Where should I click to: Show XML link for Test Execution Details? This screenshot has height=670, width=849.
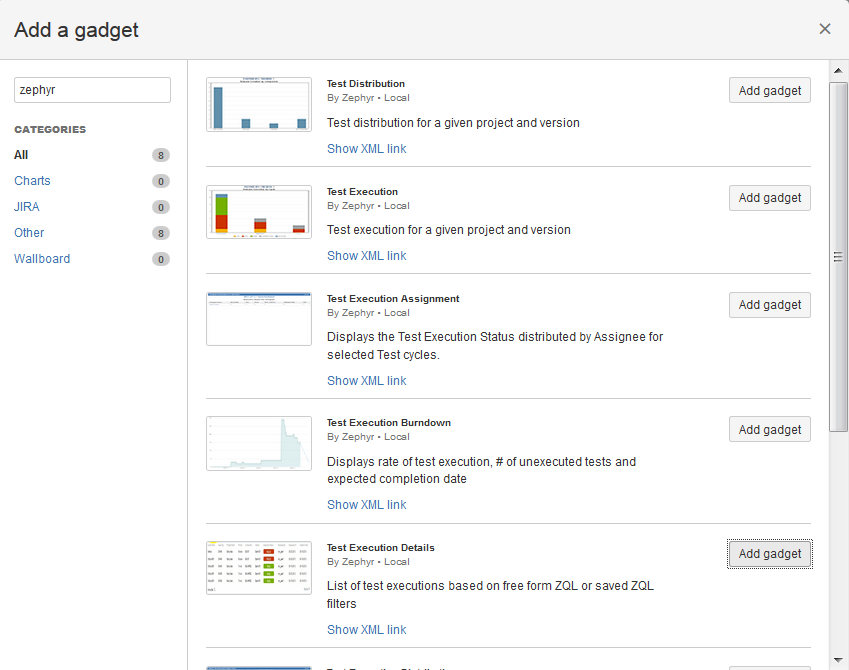(x=366, y=630)
